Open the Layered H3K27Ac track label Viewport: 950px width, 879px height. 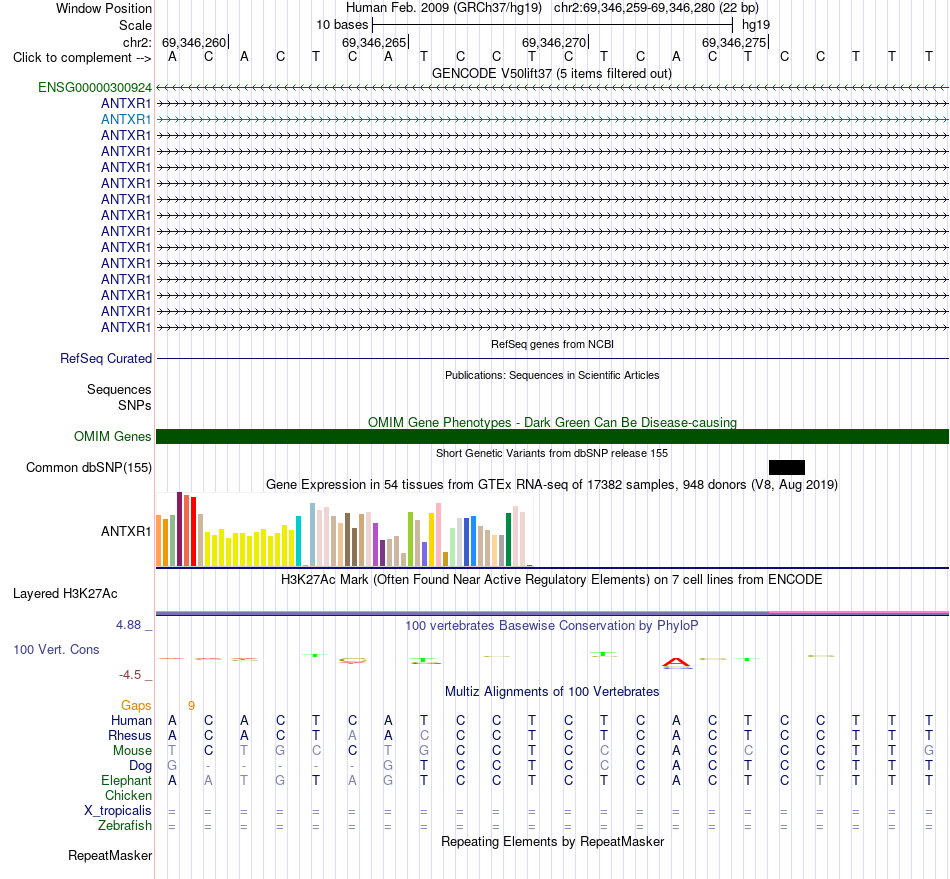point(65,594)
